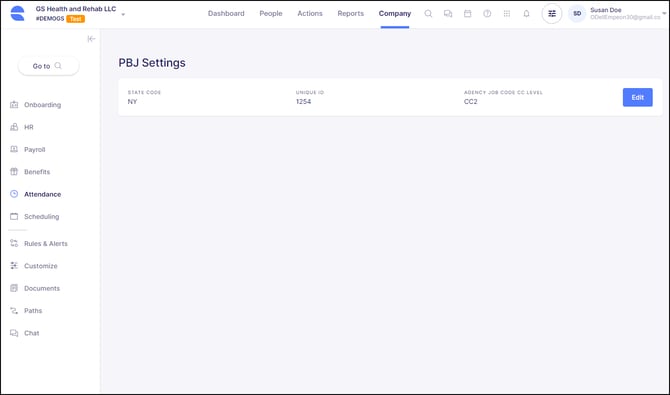Open Documents in the sidebar

42,288
